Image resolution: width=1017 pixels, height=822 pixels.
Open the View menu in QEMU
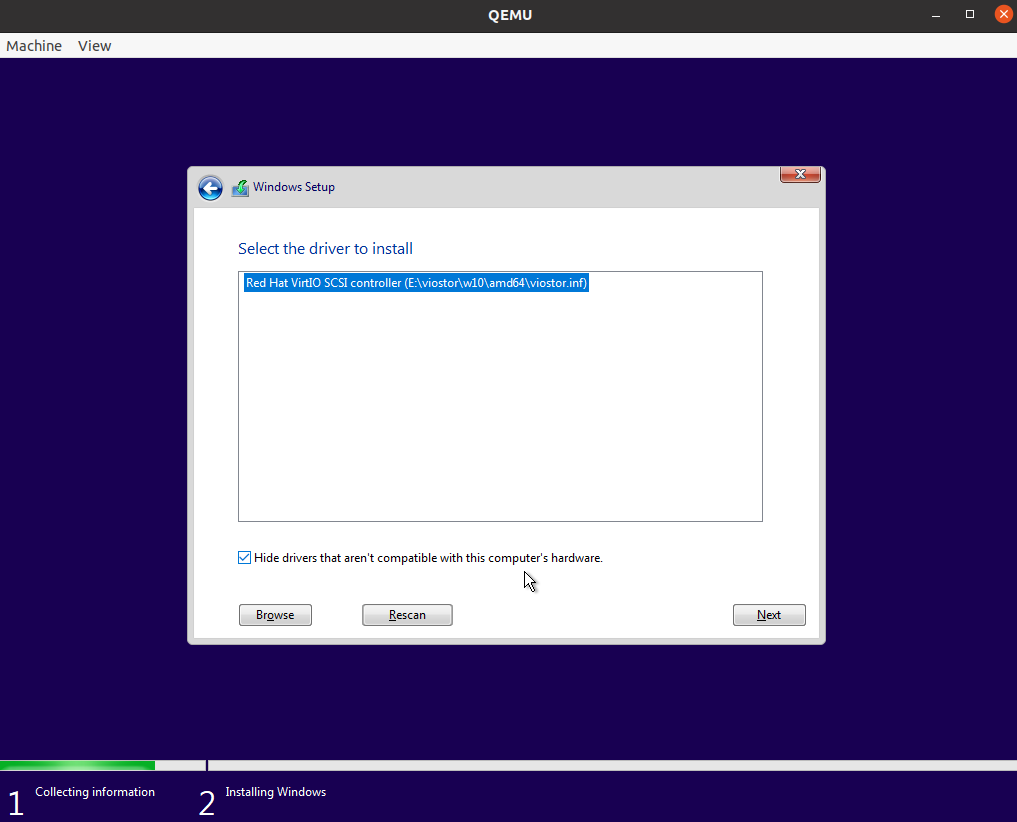(x=95, y=46)
